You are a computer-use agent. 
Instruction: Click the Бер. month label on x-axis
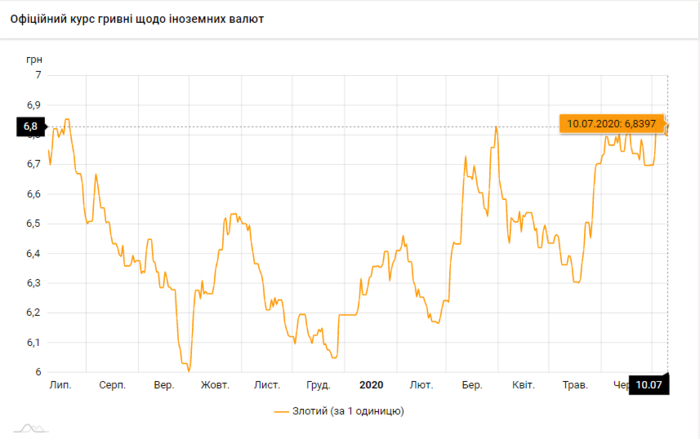[472, 385]
